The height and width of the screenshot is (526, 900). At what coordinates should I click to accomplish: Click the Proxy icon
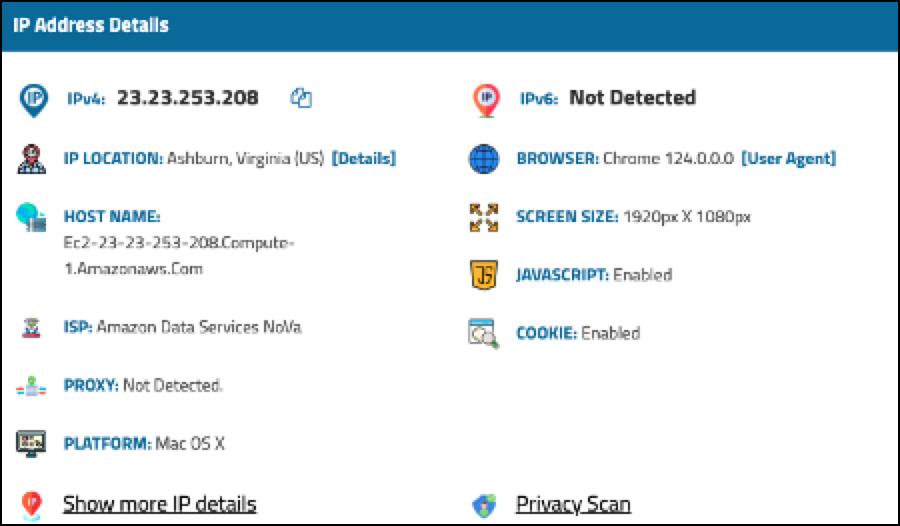pos(32,386)
